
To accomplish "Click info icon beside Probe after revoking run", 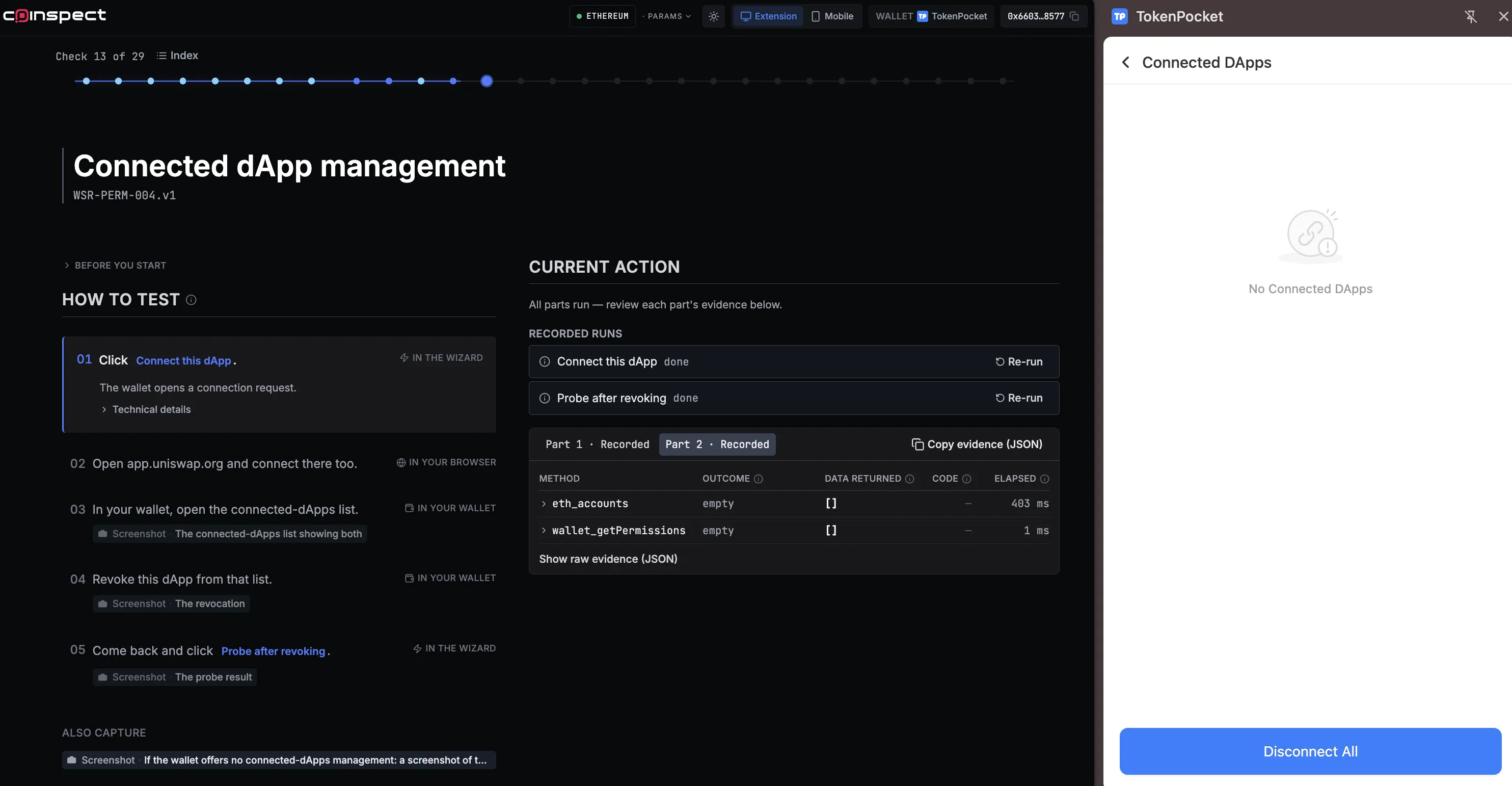I will point(545,398).
